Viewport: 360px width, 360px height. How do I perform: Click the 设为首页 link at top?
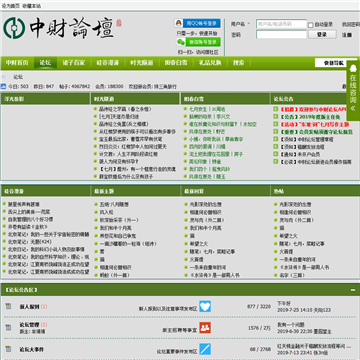(11, 6)
